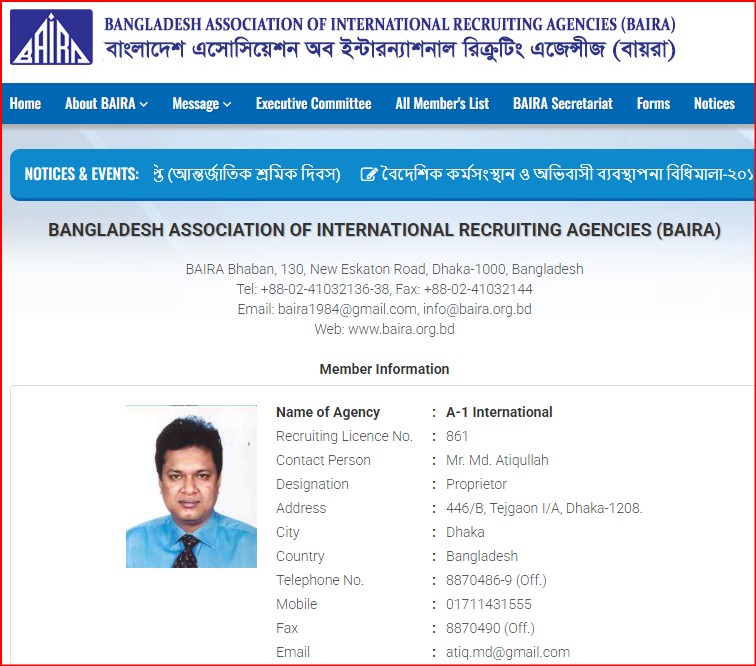Click the Bengali association title in the header

[x=389, y=50]
